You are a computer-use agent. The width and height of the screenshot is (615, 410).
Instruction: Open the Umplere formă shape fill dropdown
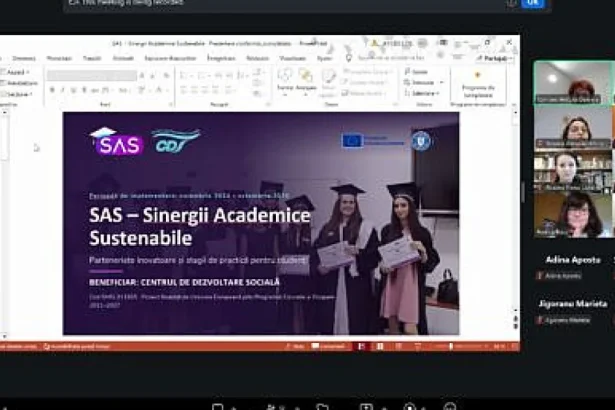pos(367,71)
